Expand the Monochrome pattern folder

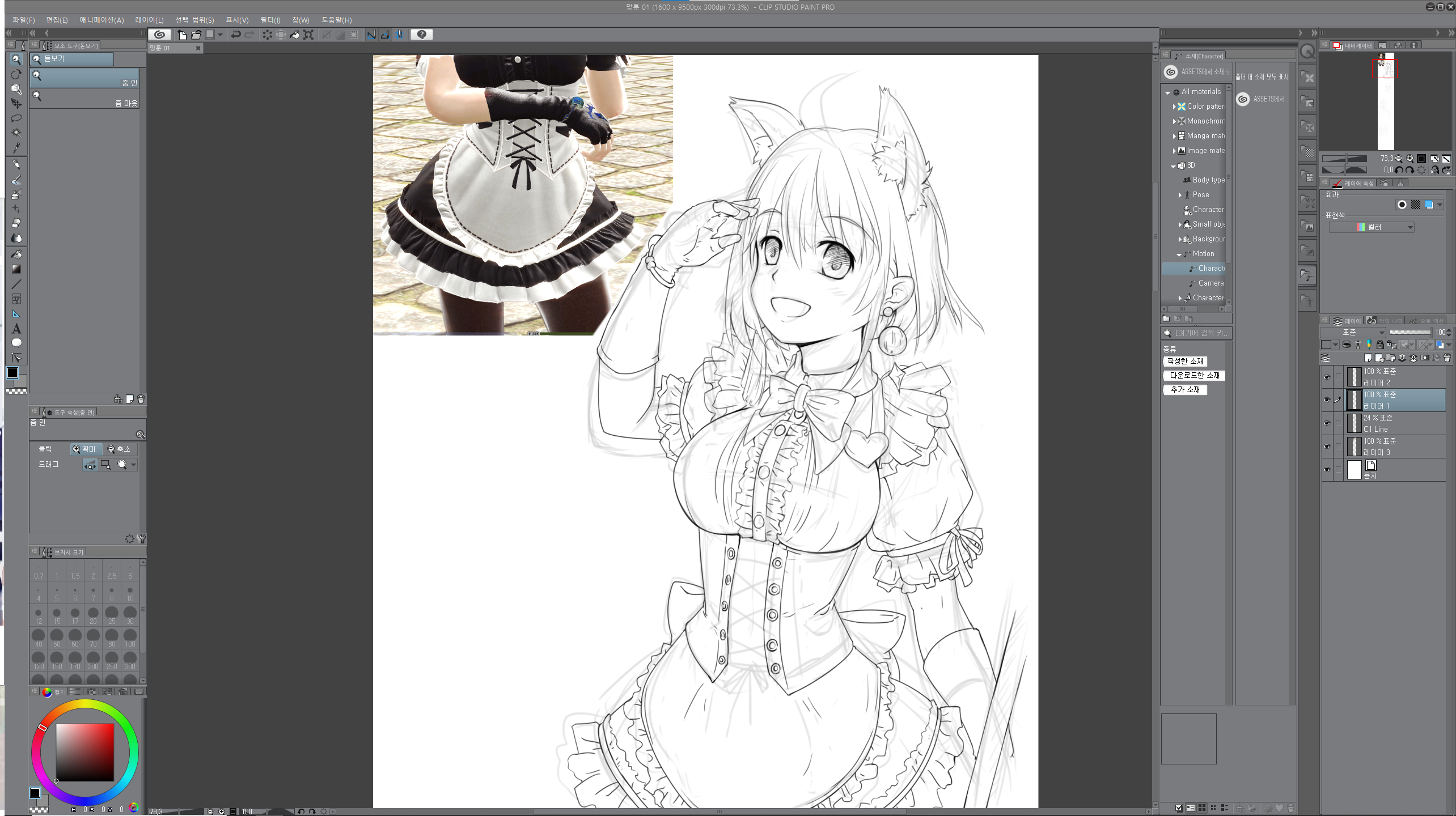tap(1174, 121)
